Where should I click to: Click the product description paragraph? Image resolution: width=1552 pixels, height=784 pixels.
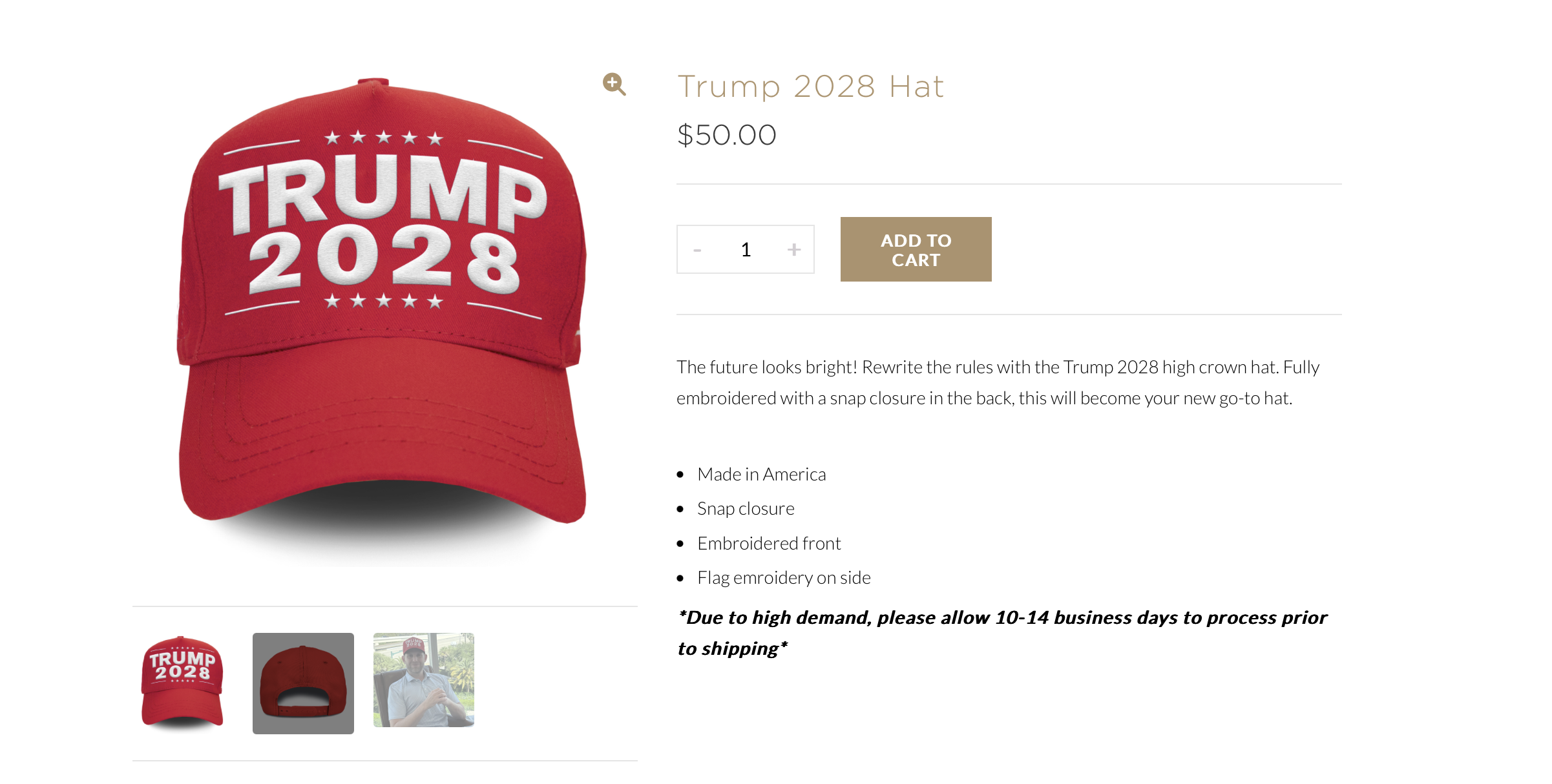(998, 382)
